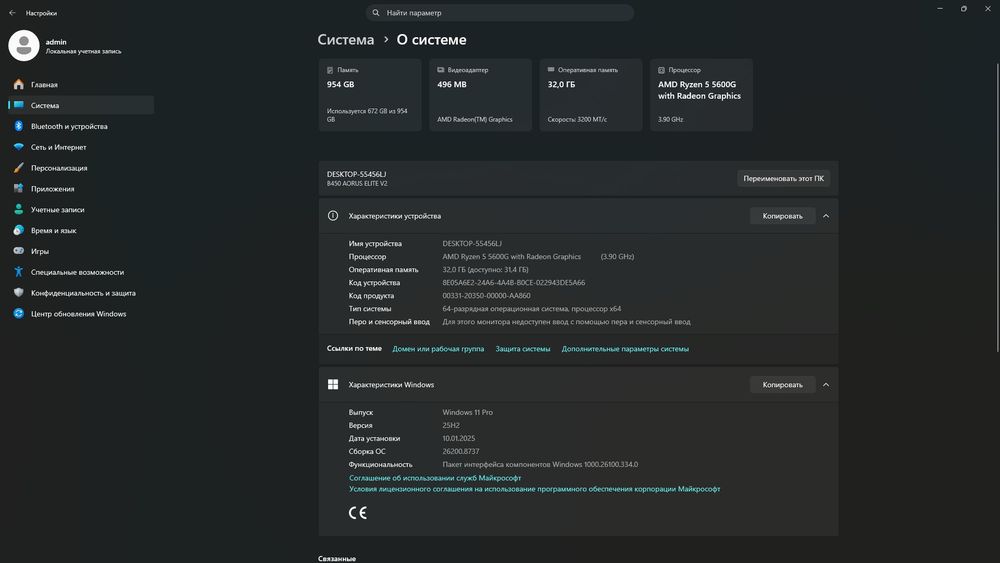Open the Главная home icon in sidebar

(18, 84)
